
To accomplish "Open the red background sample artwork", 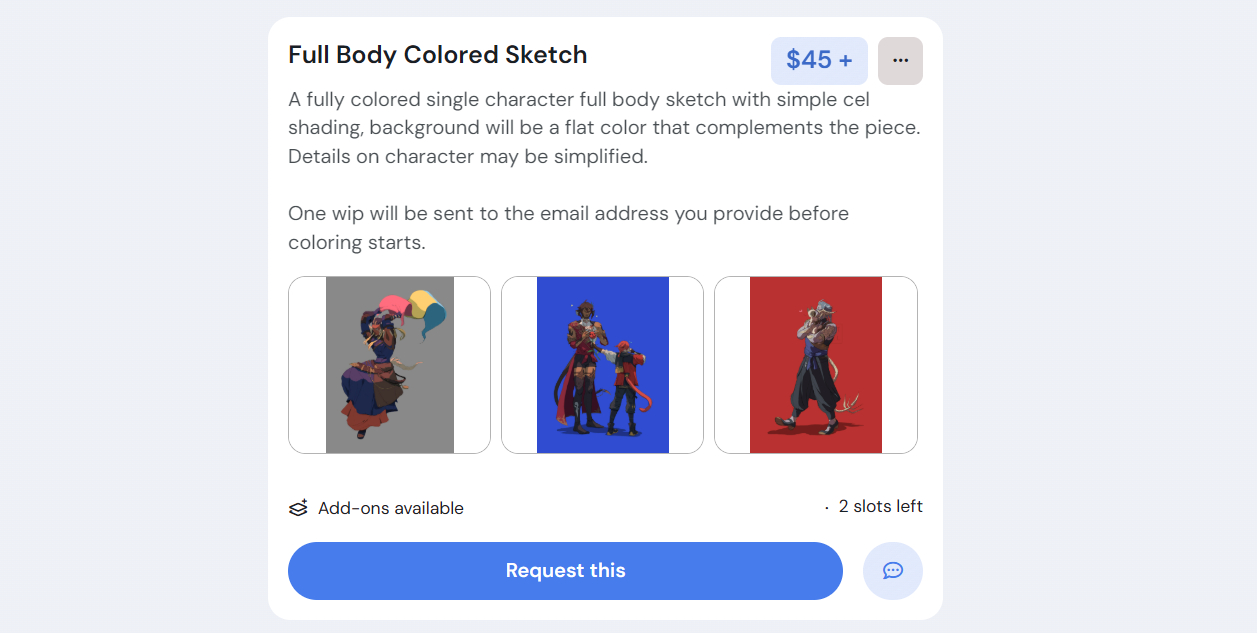I will coord(815,365).
